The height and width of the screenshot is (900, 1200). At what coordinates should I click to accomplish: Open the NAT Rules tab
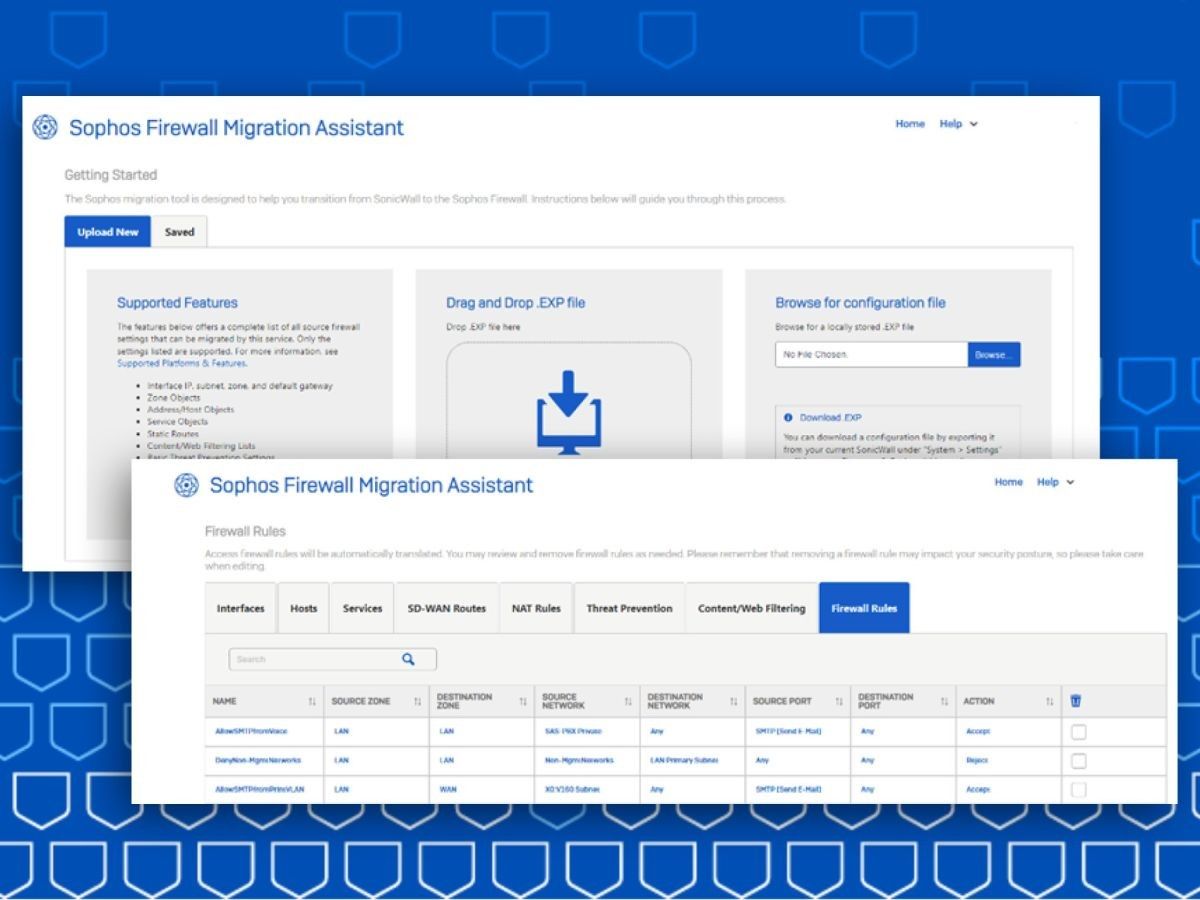pyautogui.click(x=536, y=608)
